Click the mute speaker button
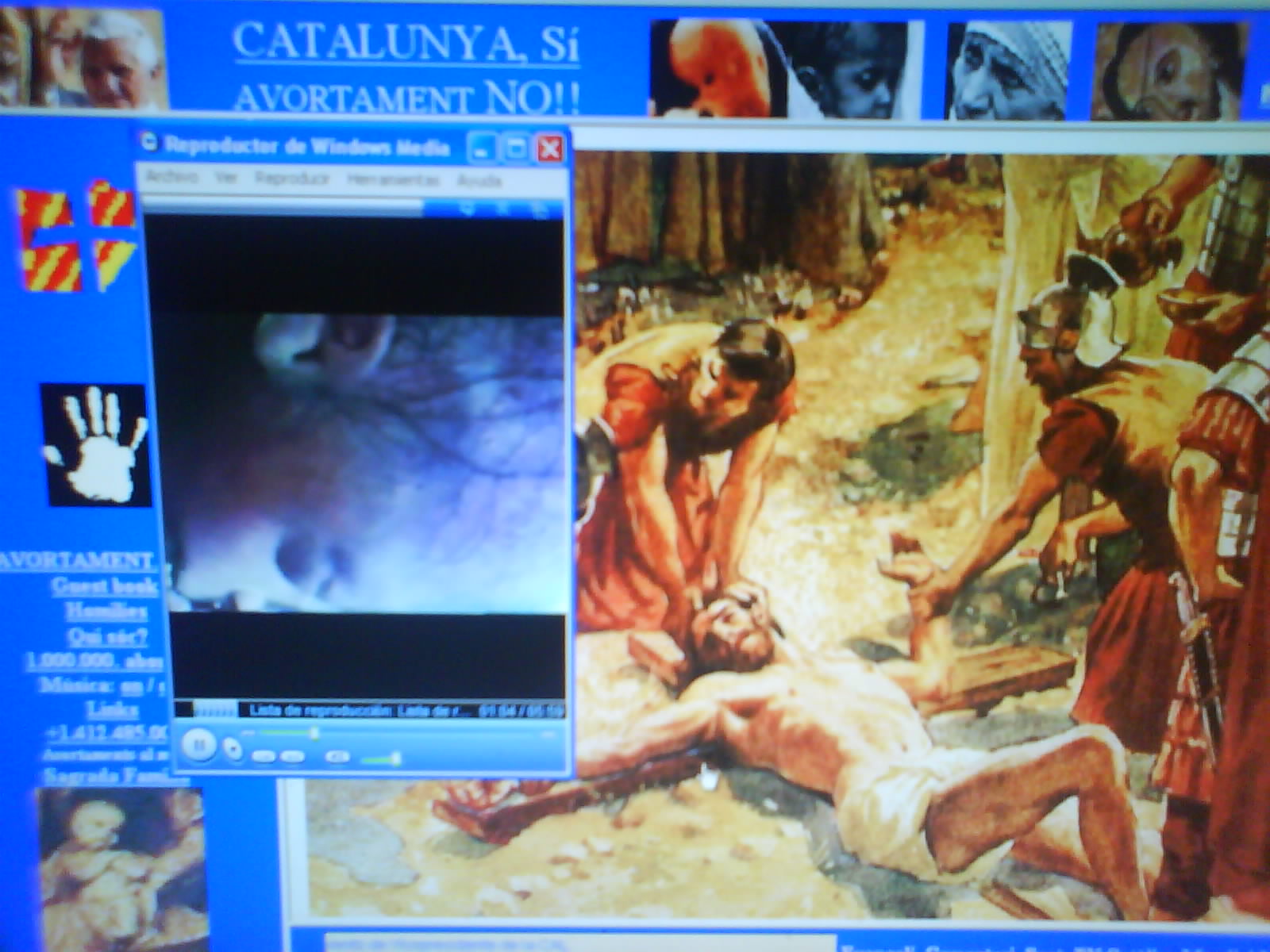The height and width of the screenshot is (952, 1270). point(337,757)
